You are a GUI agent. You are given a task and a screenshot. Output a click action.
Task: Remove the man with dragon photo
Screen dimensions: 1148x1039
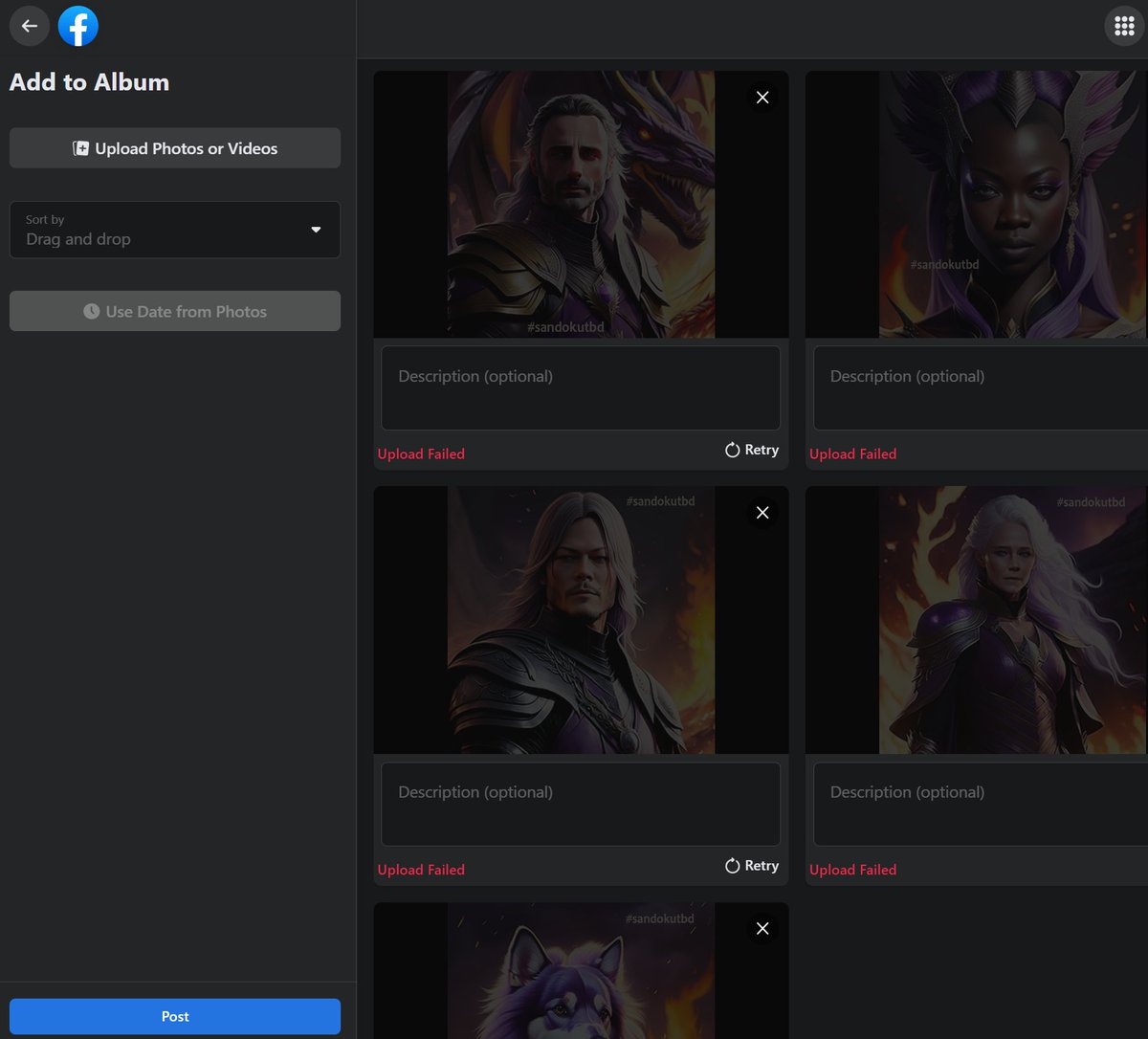coord(762,97)
